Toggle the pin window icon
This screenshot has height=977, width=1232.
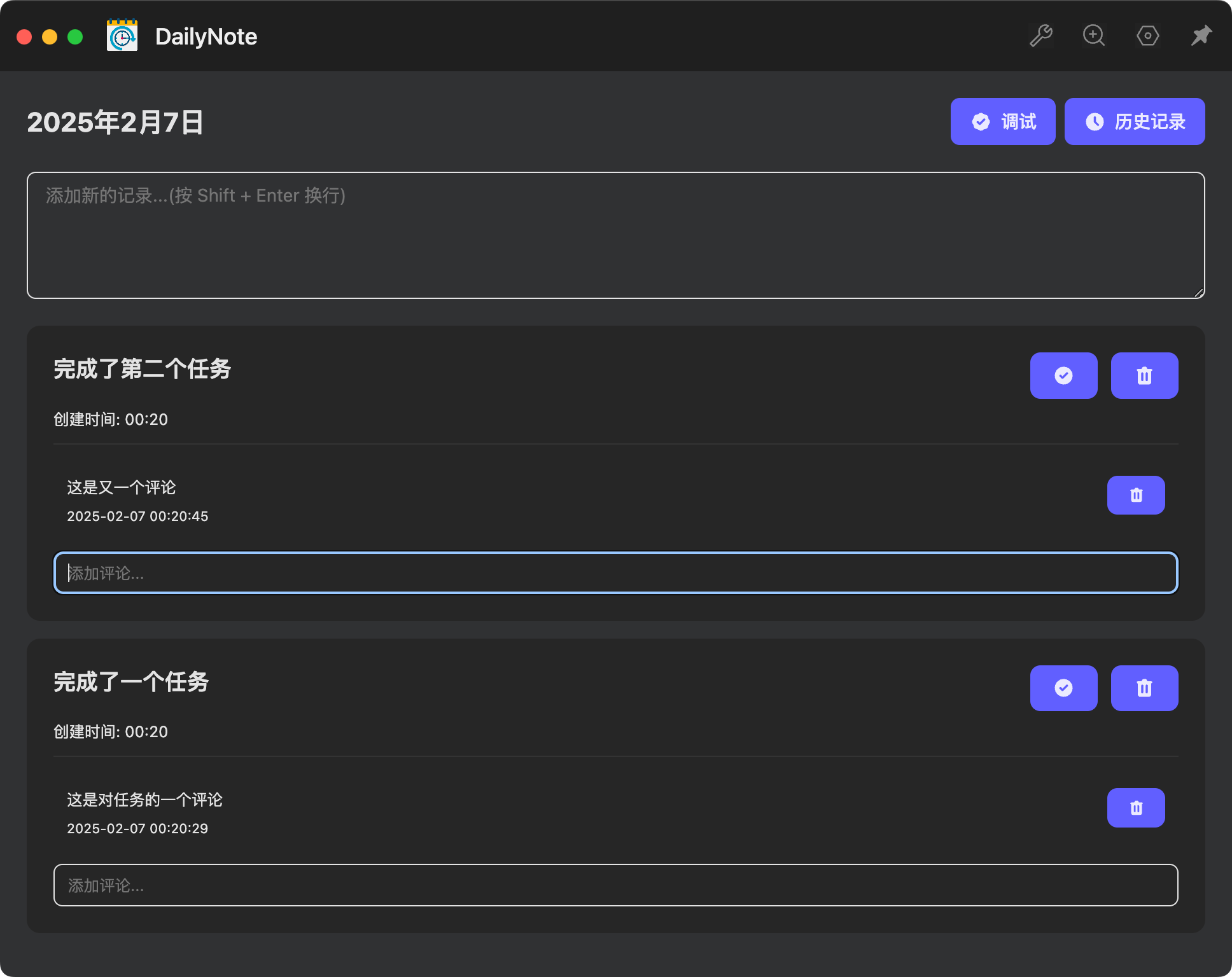point(1201,36)
